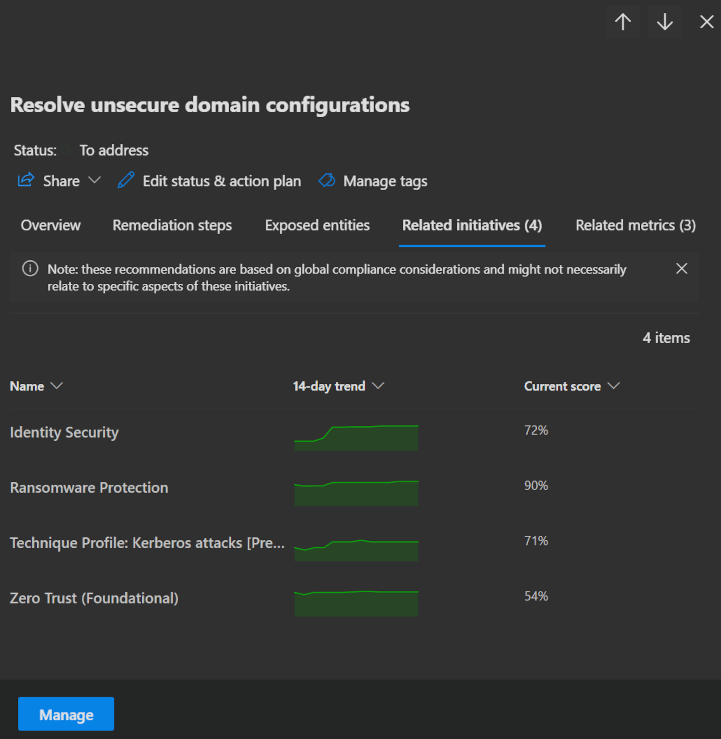Open the Ransomware Protection initiative
This screenshot has width=721, height=739.
pyautogui.click(x=89, y=488)
